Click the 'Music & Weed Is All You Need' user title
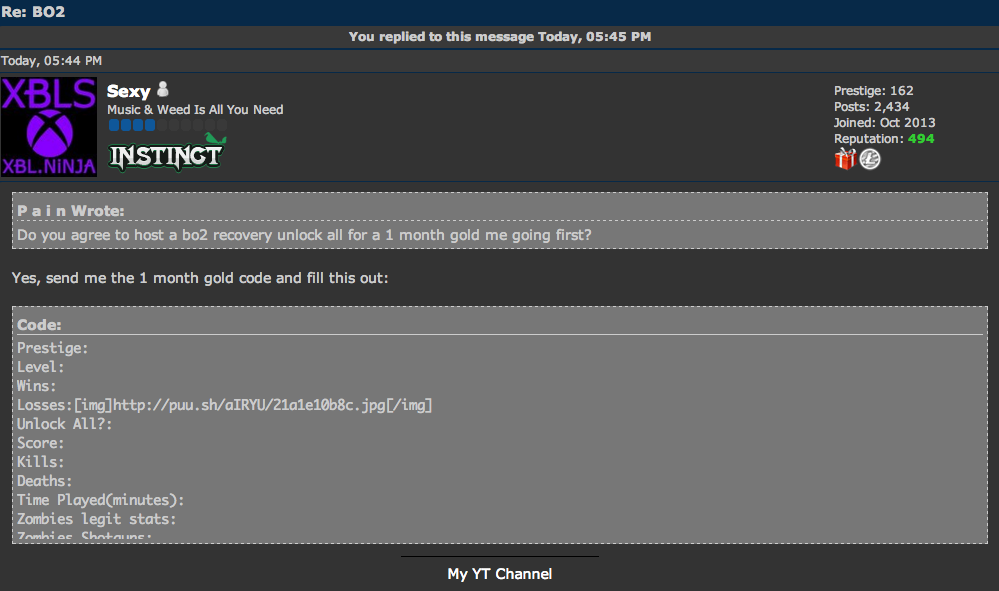This screenshot has height=591, width=999. (195, 109)
